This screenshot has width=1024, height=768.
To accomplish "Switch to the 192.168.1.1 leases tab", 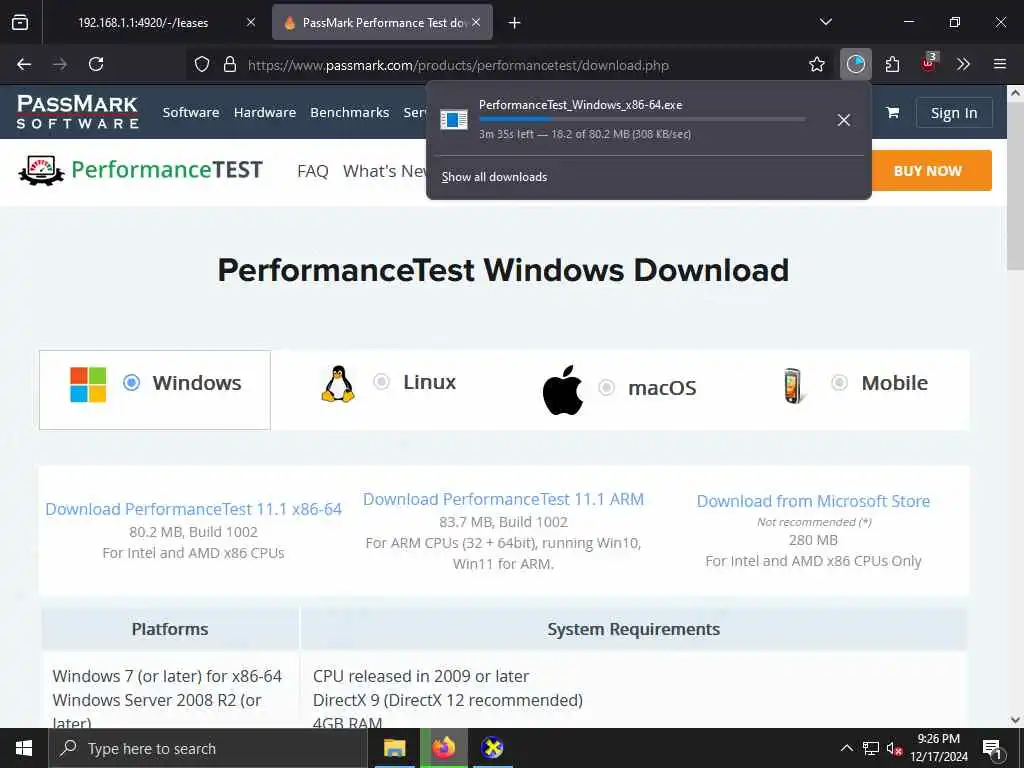I will click(x=153, y=22).
